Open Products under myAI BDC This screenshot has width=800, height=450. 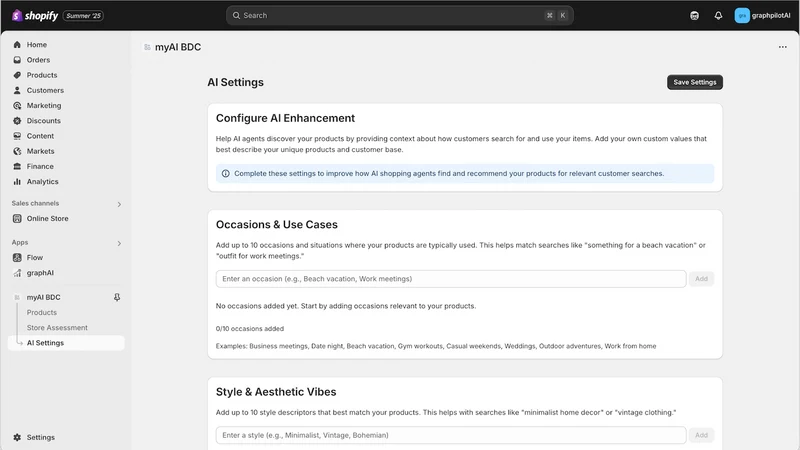pyautogui.click(x=42, y=312)
